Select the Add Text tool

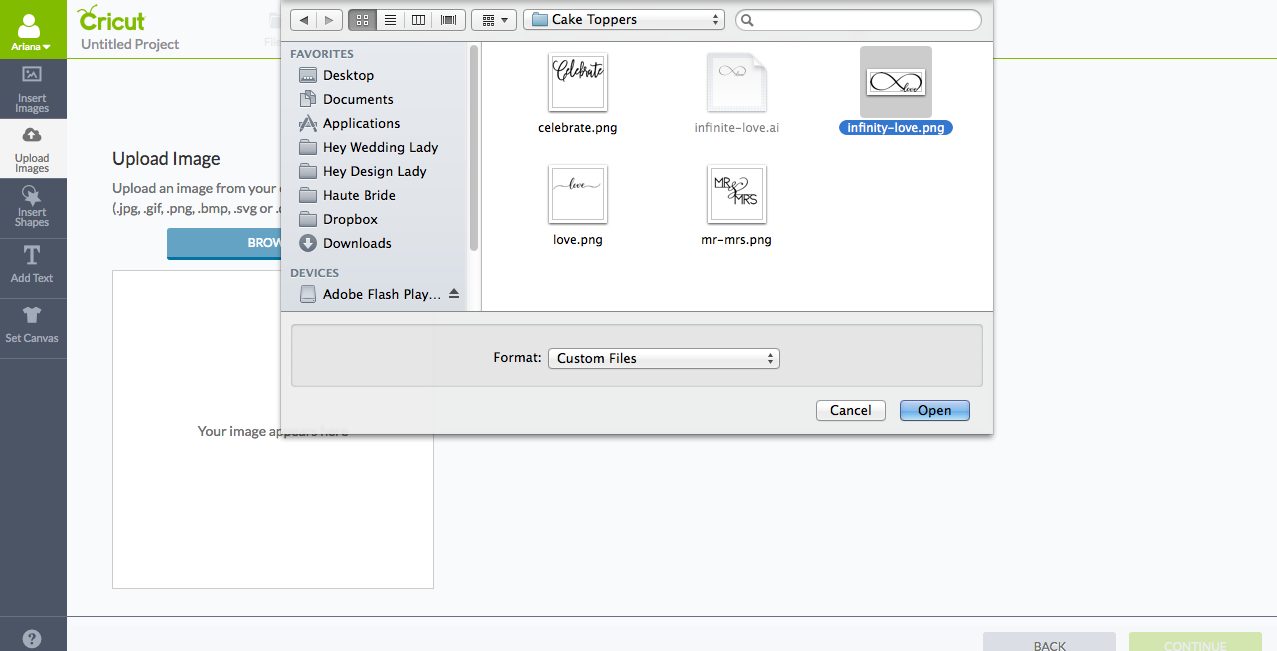tap(32, 265)
